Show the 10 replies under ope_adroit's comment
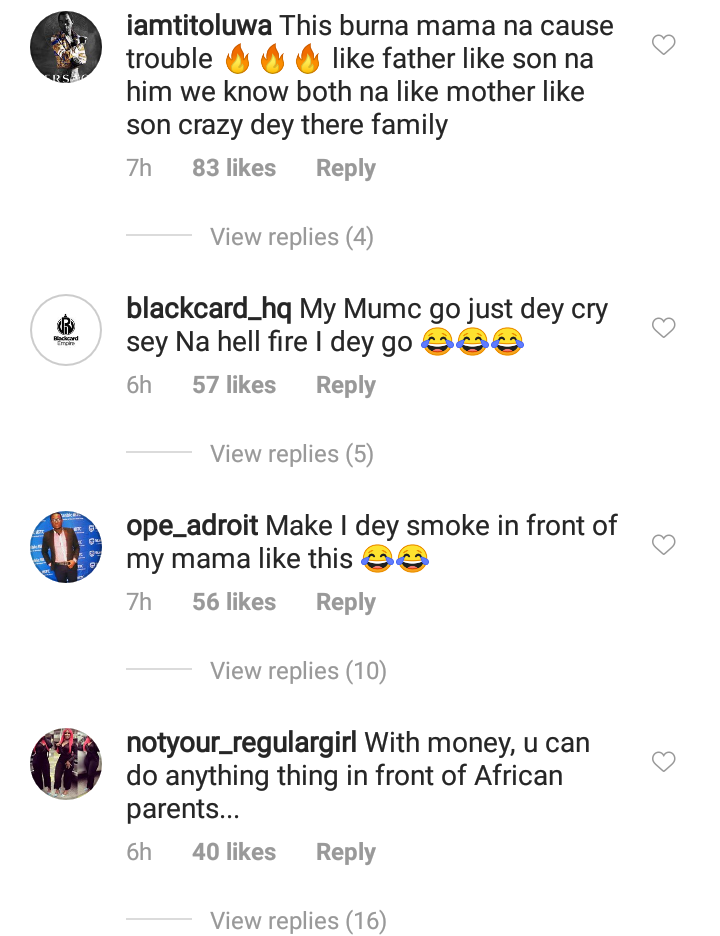This screenshot has height=936, width=720. (298, 671)
